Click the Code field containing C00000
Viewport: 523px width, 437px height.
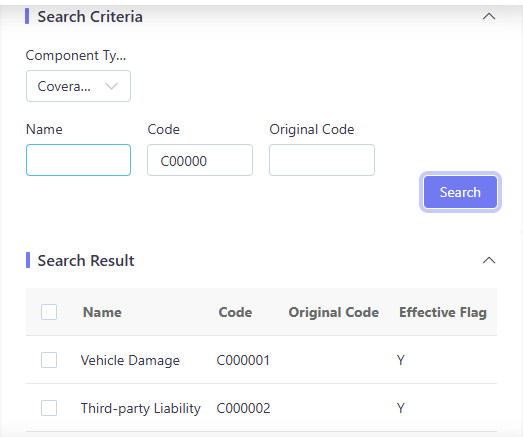coord(200,160)
